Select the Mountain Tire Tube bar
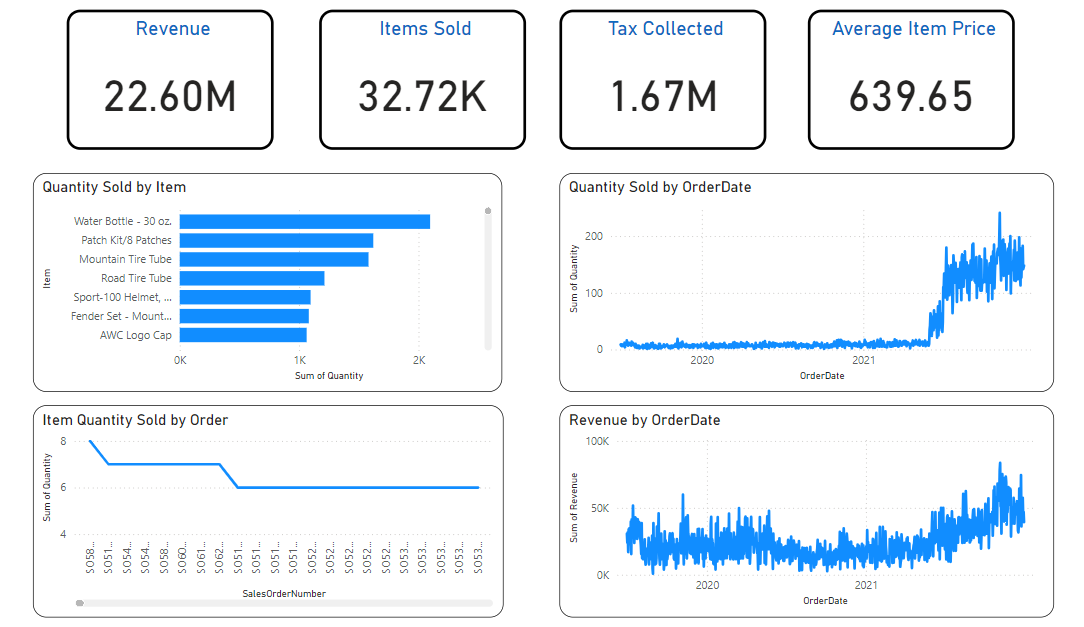The height and width of the screenshot is (627, 1084). [x=272, y=259]
